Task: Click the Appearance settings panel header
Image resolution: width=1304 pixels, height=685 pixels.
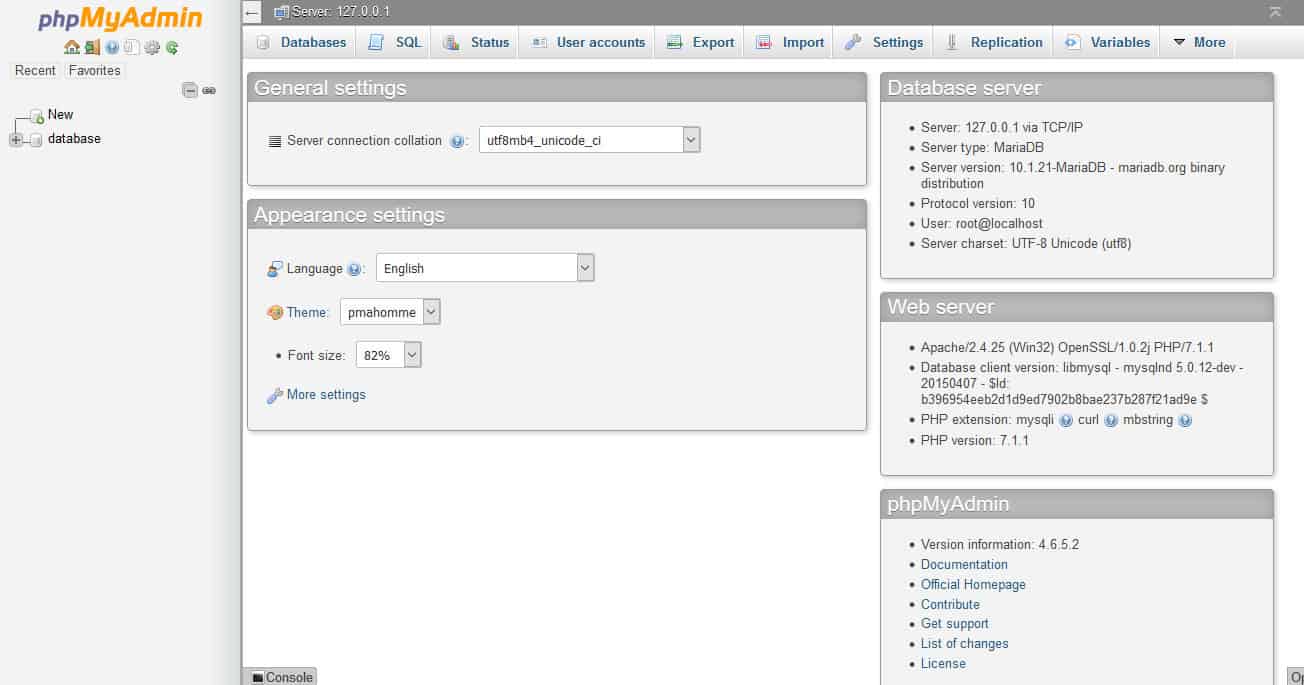Action: [x=557, y=215]
